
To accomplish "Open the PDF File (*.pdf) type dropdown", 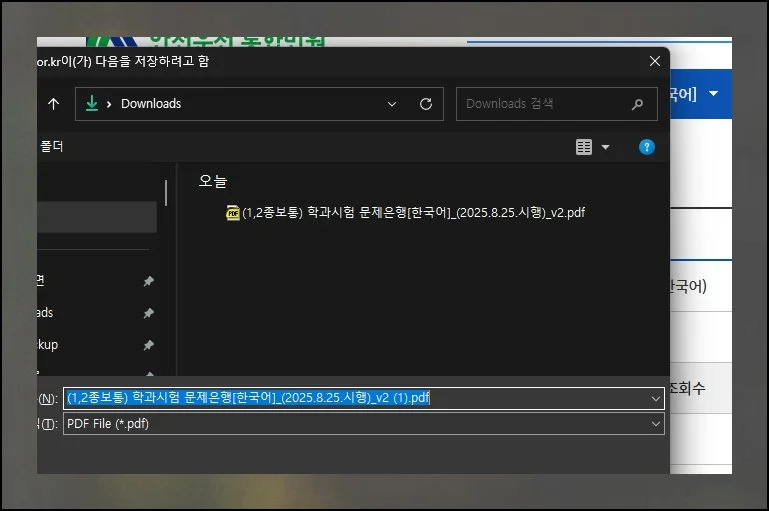I will [x=656, y=423].
